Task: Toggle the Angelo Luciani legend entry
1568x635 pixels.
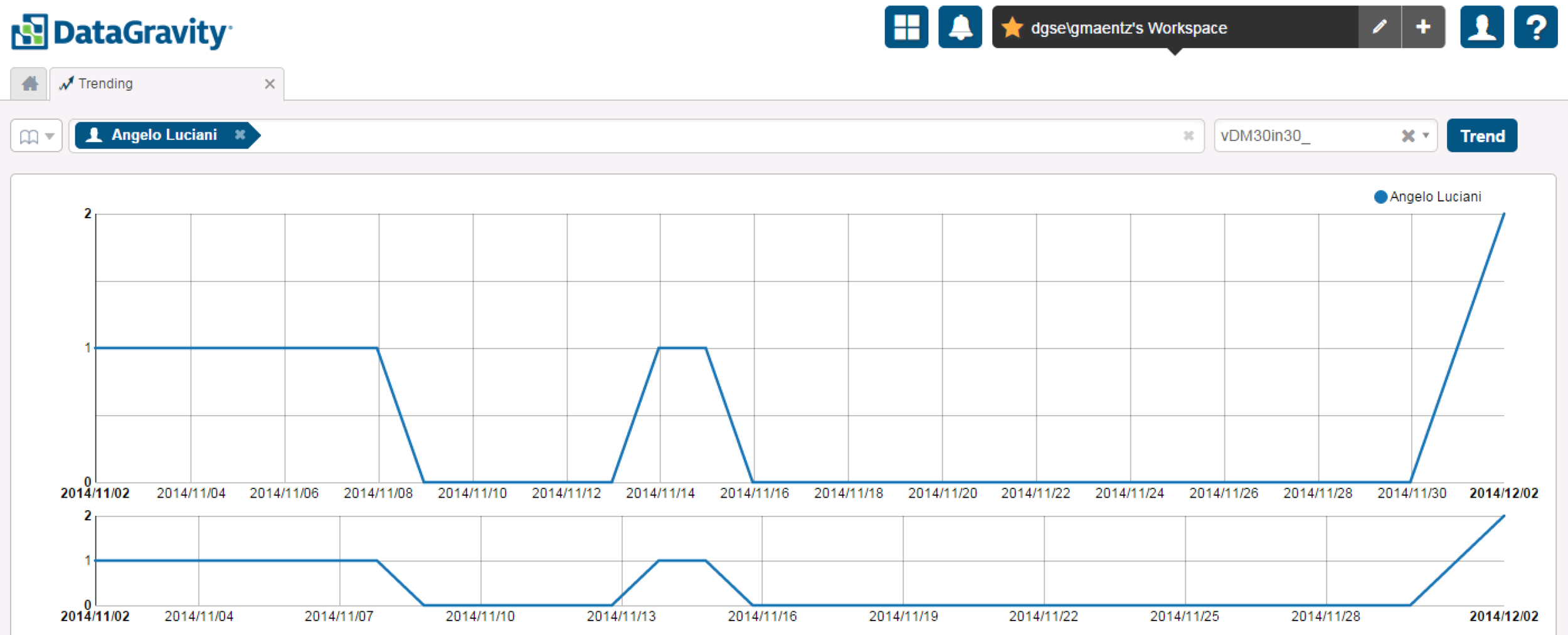Action: pyautogui.click(x=1428, y=197)
